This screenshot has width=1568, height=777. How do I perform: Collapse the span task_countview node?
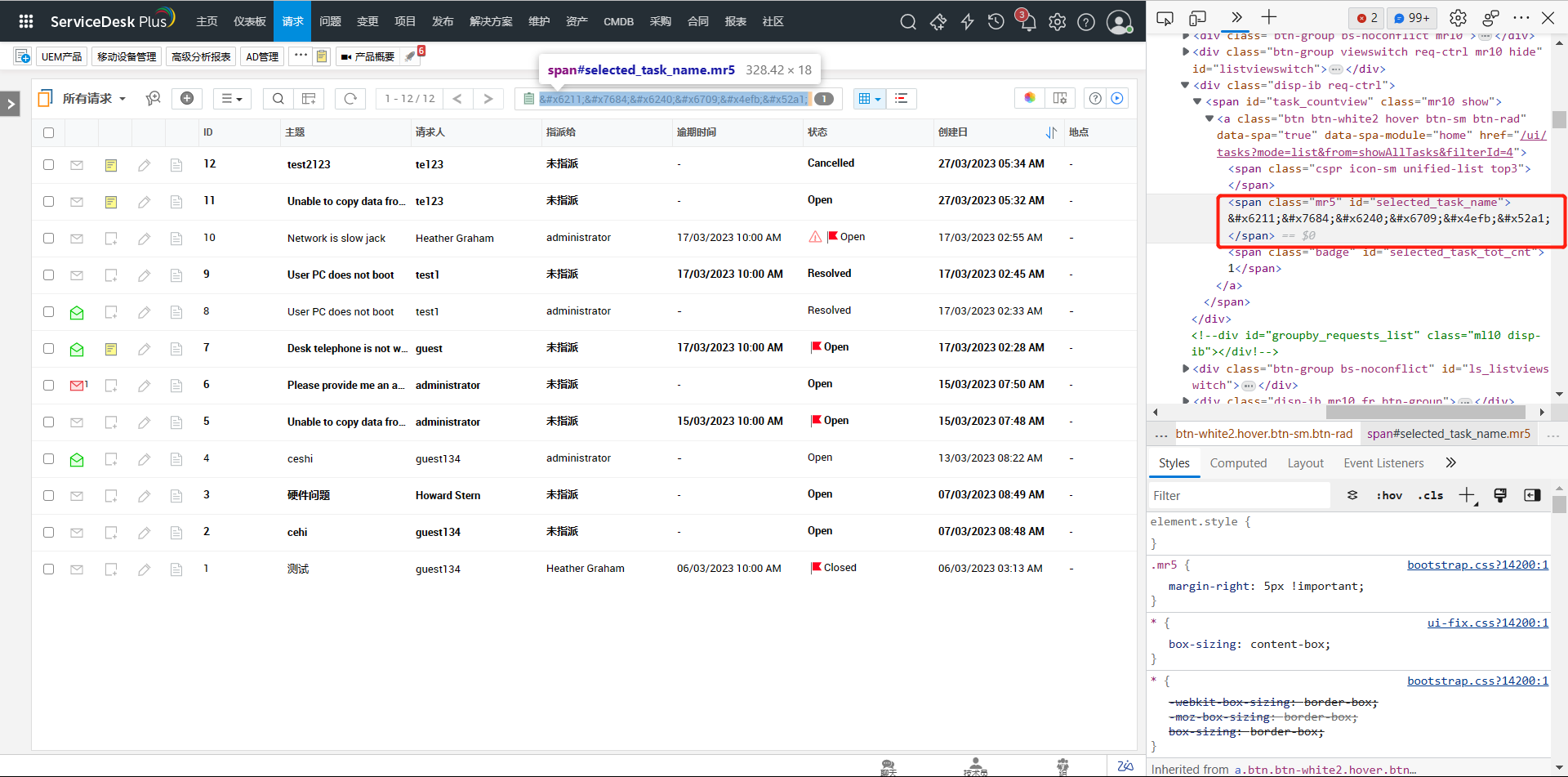coord(1197,101)
